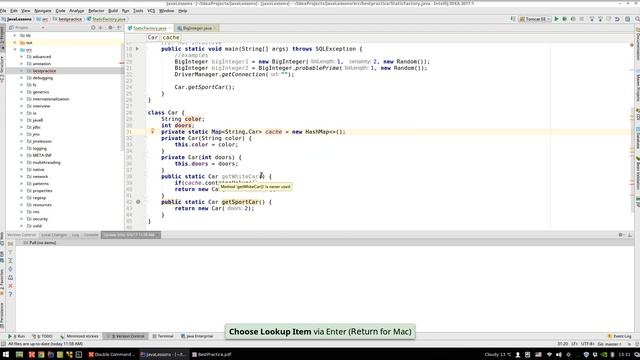The image size is (640, 360).
Task: Click the Event Log button
Action: pyautogui.click(x=620, y=336)
